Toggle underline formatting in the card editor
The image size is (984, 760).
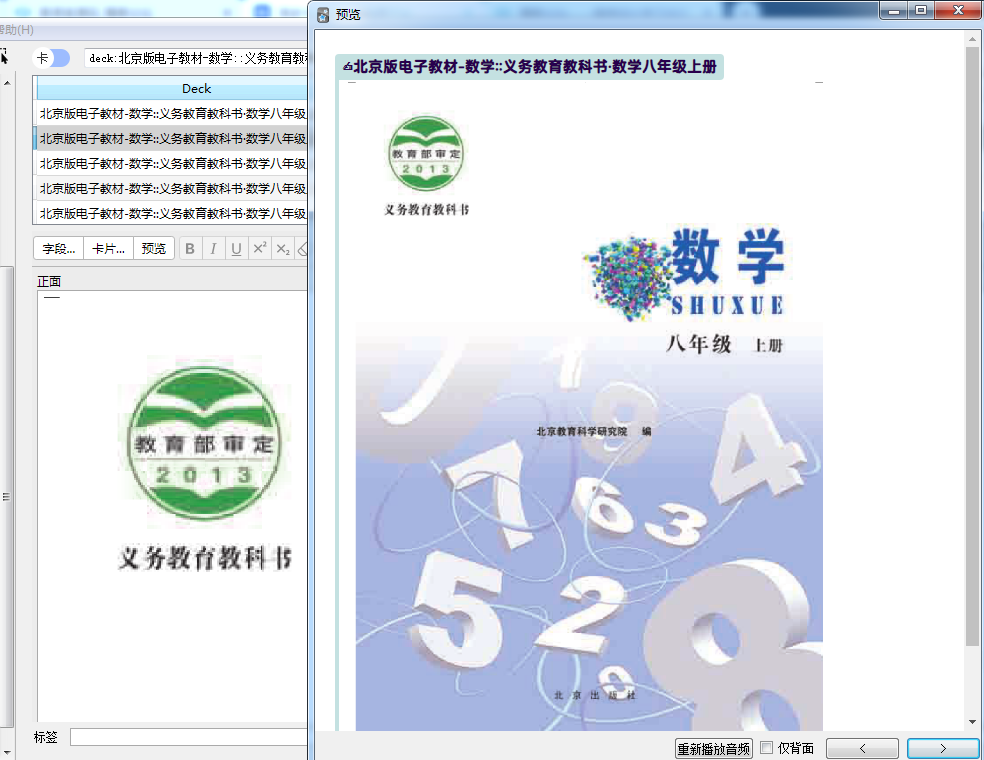(236, 249)
